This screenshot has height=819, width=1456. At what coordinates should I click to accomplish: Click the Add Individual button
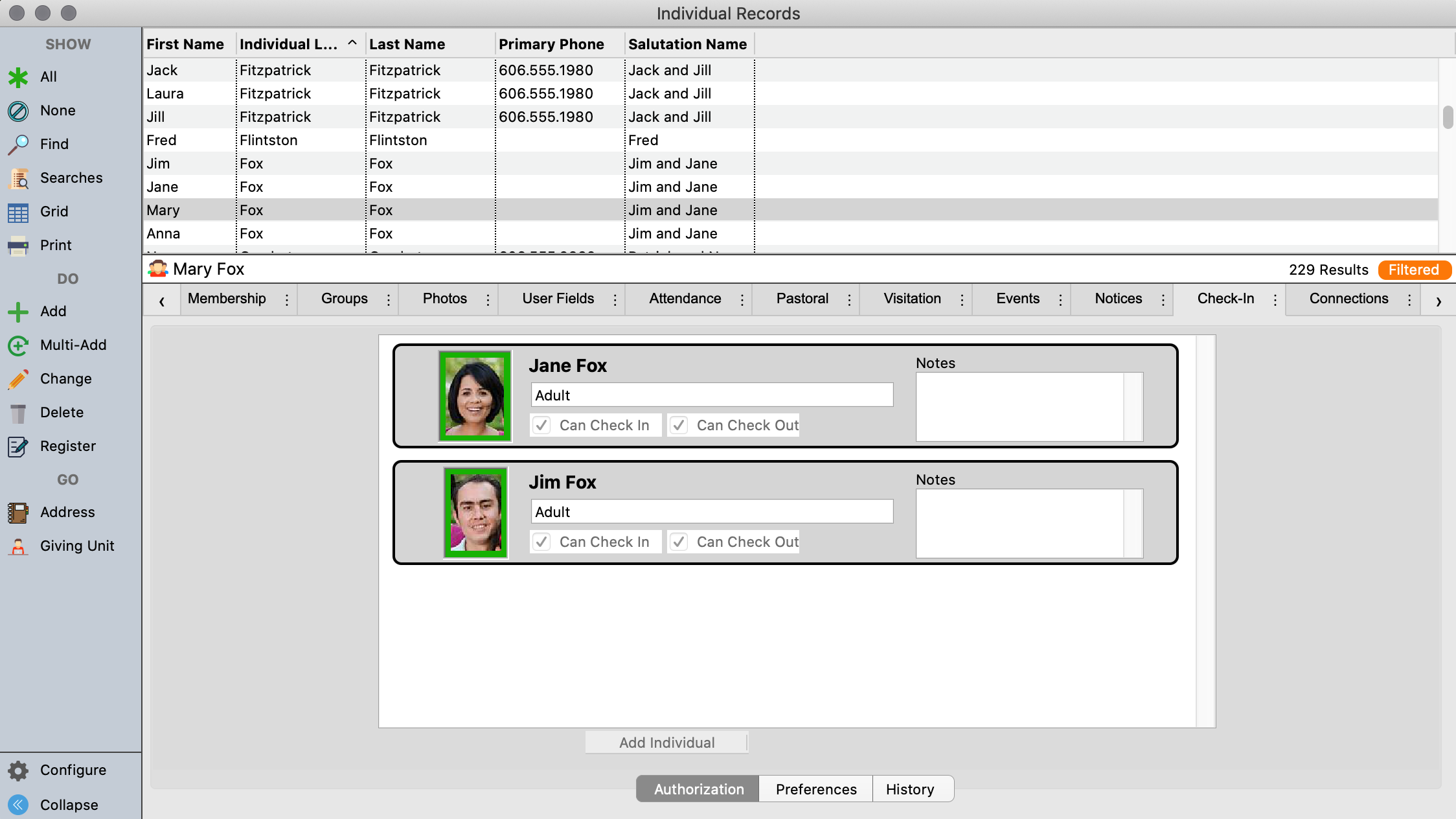click(x=666, y=743)
